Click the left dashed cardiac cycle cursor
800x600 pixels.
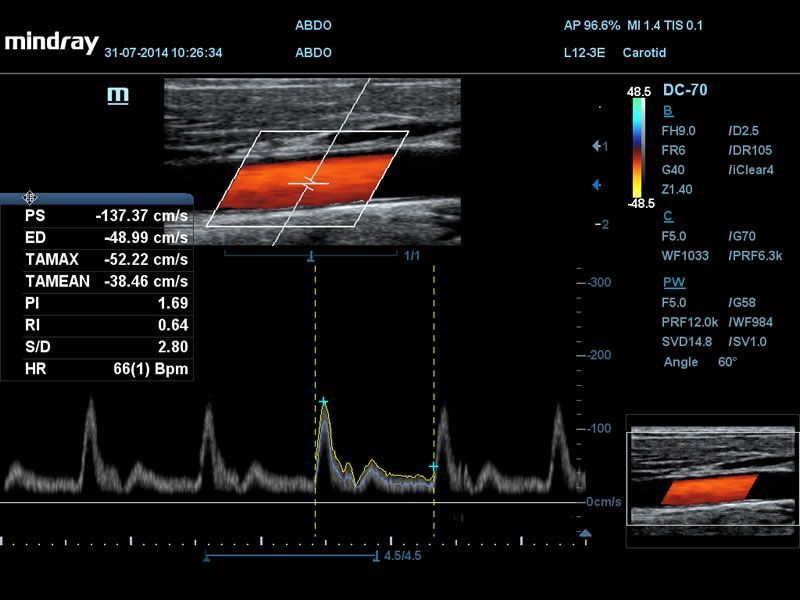[x=315, y=401]
